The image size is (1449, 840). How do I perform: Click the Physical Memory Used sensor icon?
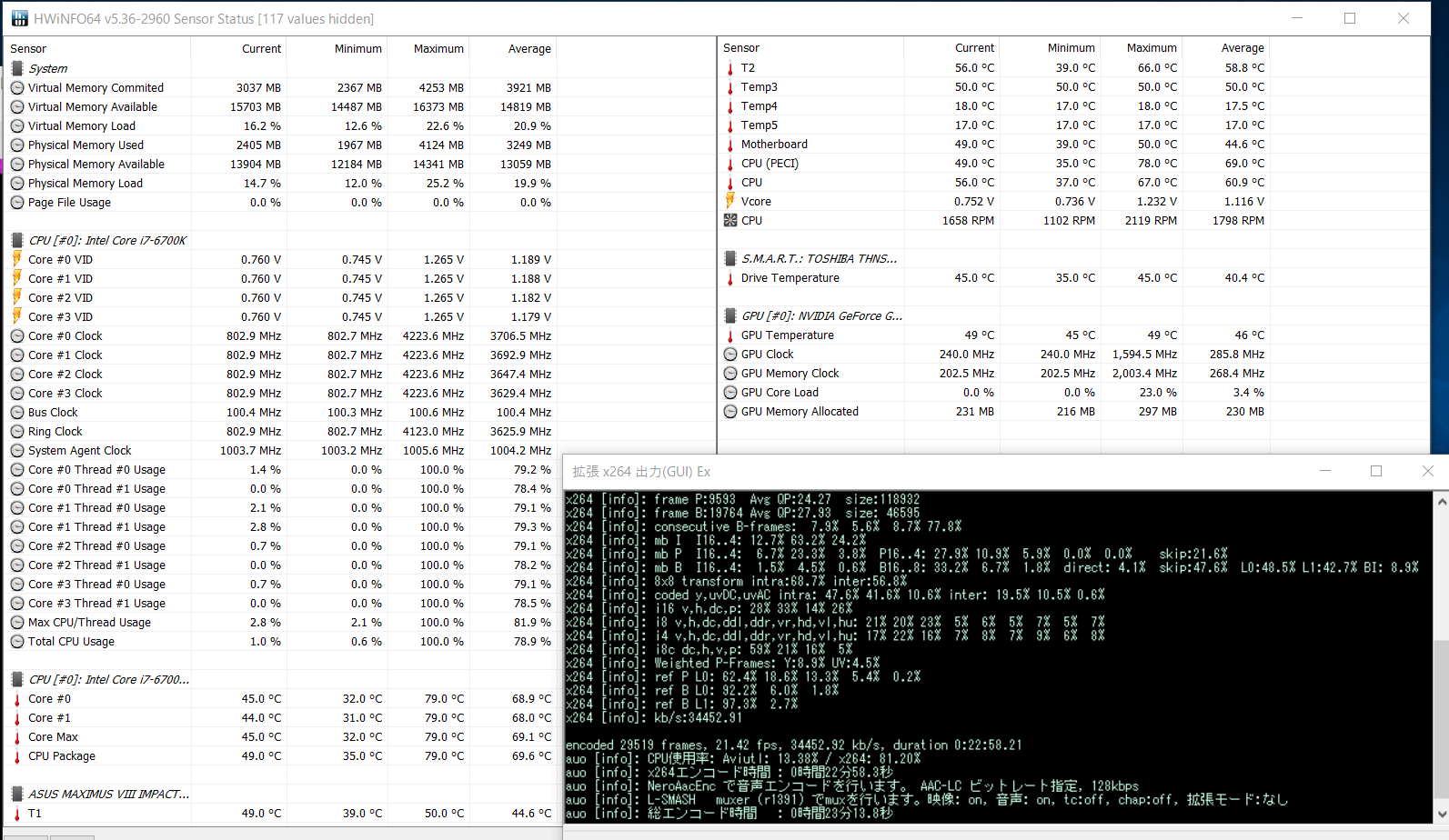(17, 145)
